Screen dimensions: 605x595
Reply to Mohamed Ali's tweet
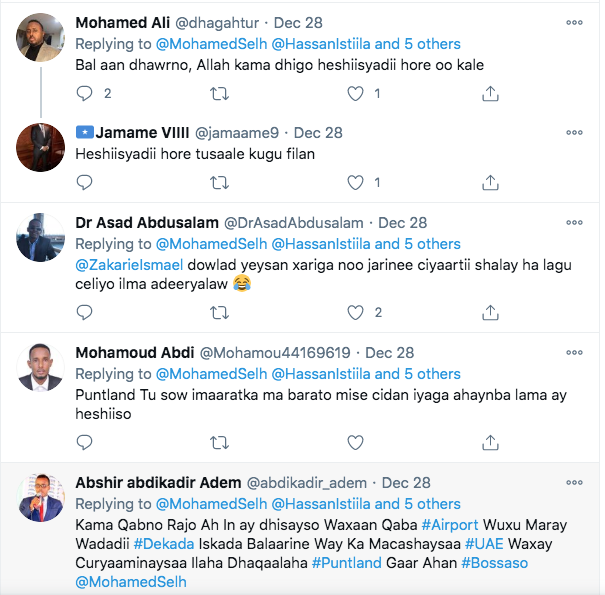(x=85, y=93)
